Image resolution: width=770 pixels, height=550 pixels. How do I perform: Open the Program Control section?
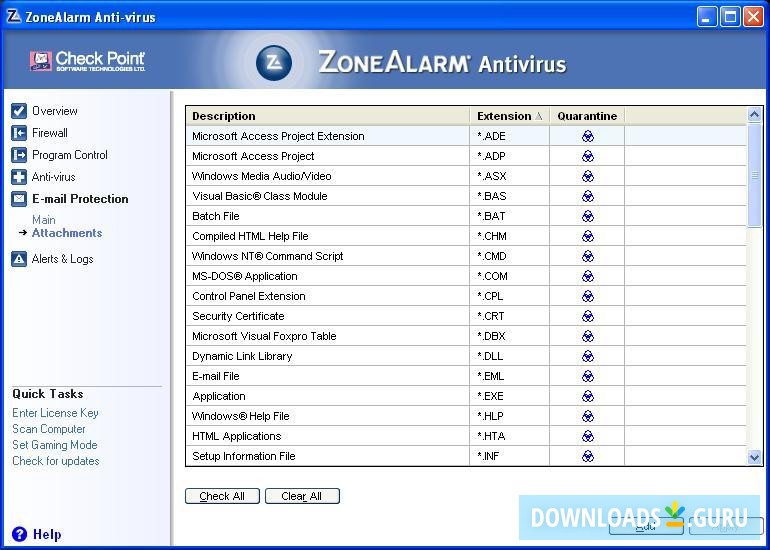(x=70, y=155)
